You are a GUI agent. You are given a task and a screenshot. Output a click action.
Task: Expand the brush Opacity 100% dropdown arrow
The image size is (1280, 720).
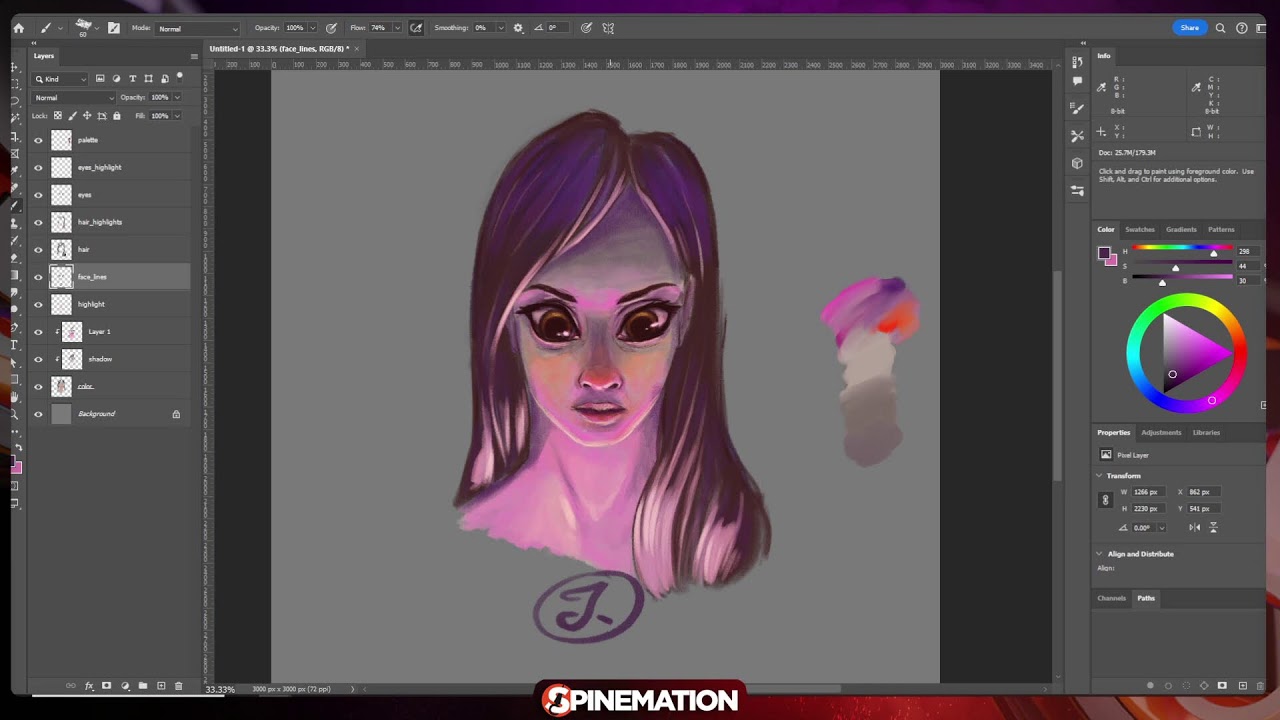pos(314,28)
